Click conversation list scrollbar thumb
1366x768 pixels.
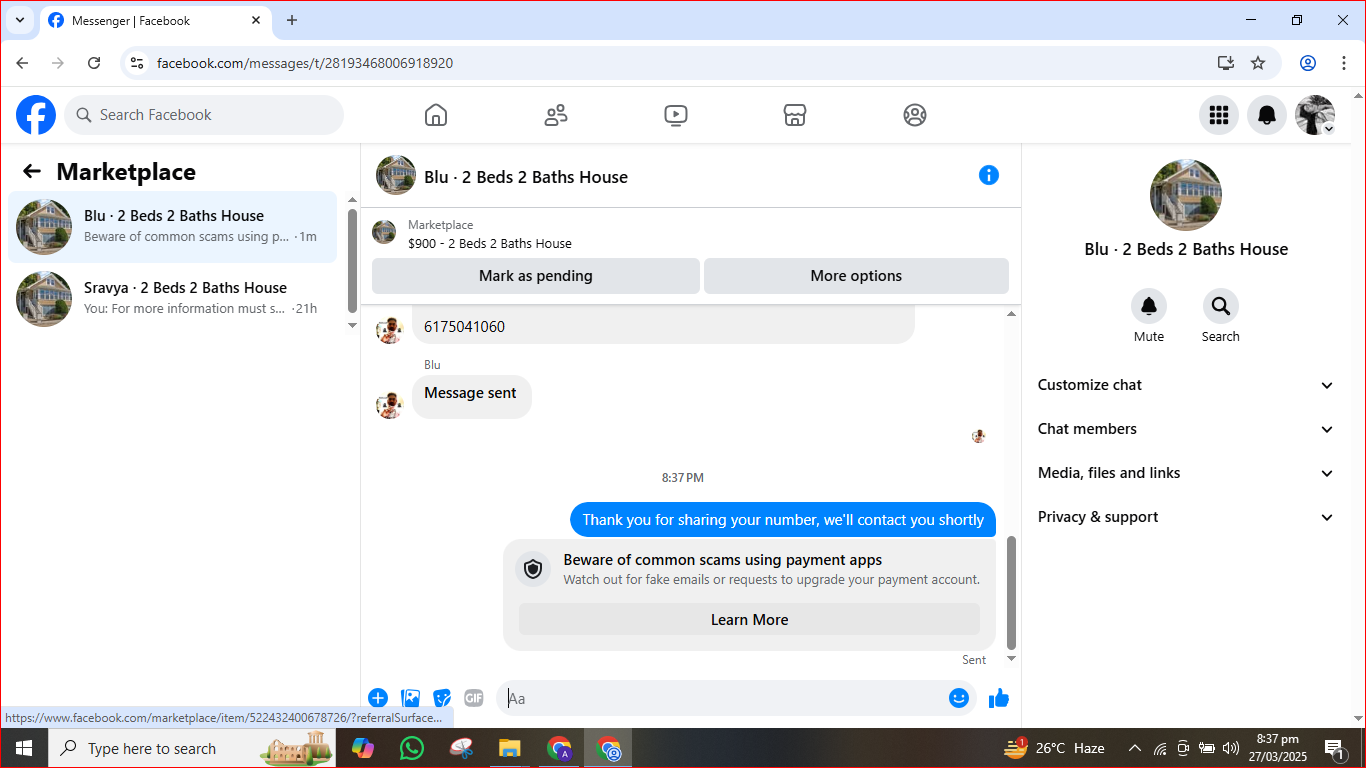click(352, 261)
